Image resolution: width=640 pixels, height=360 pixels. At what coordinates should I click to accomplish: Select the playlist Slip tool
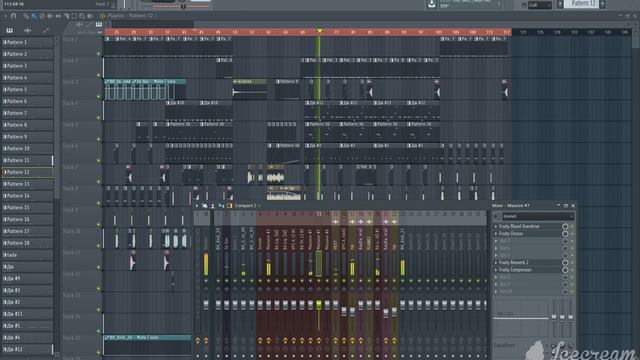[x=58, y=16]
